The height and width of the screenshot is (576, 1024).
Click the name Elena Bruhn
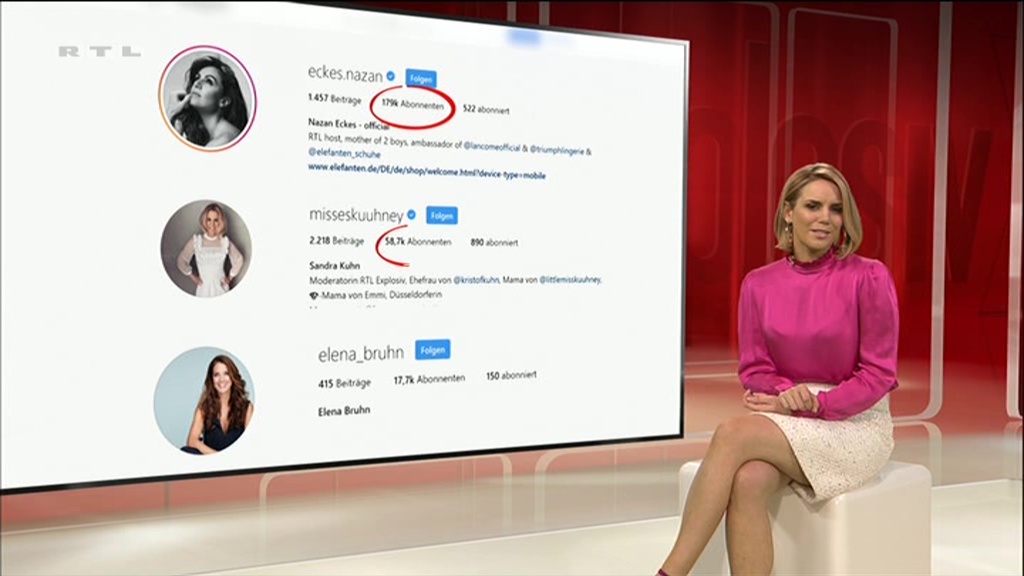point(344,411)
